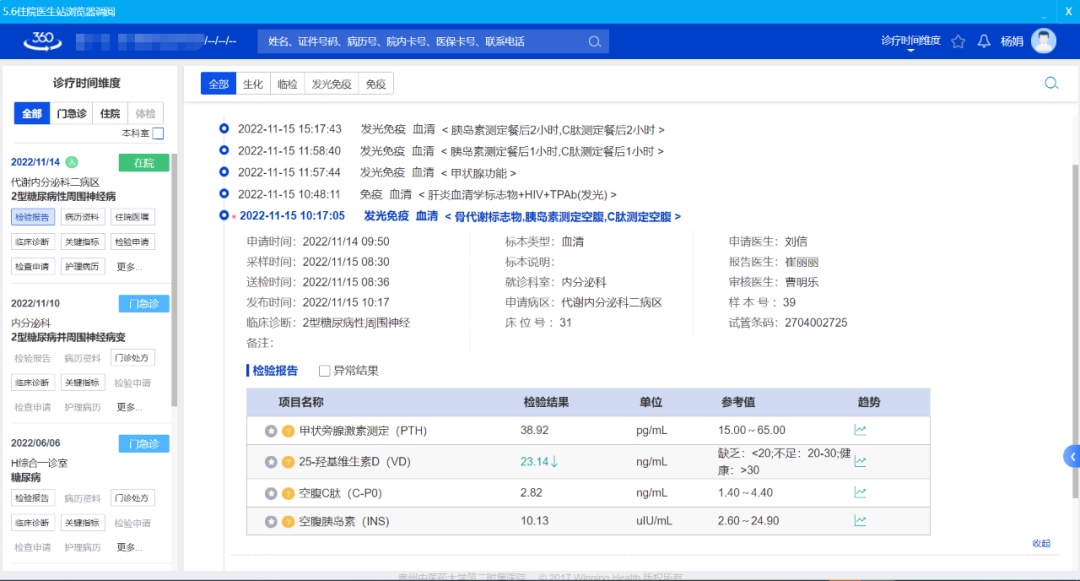
Task: Select the 10:17:05 report radio marker
Action: point(224,215)
